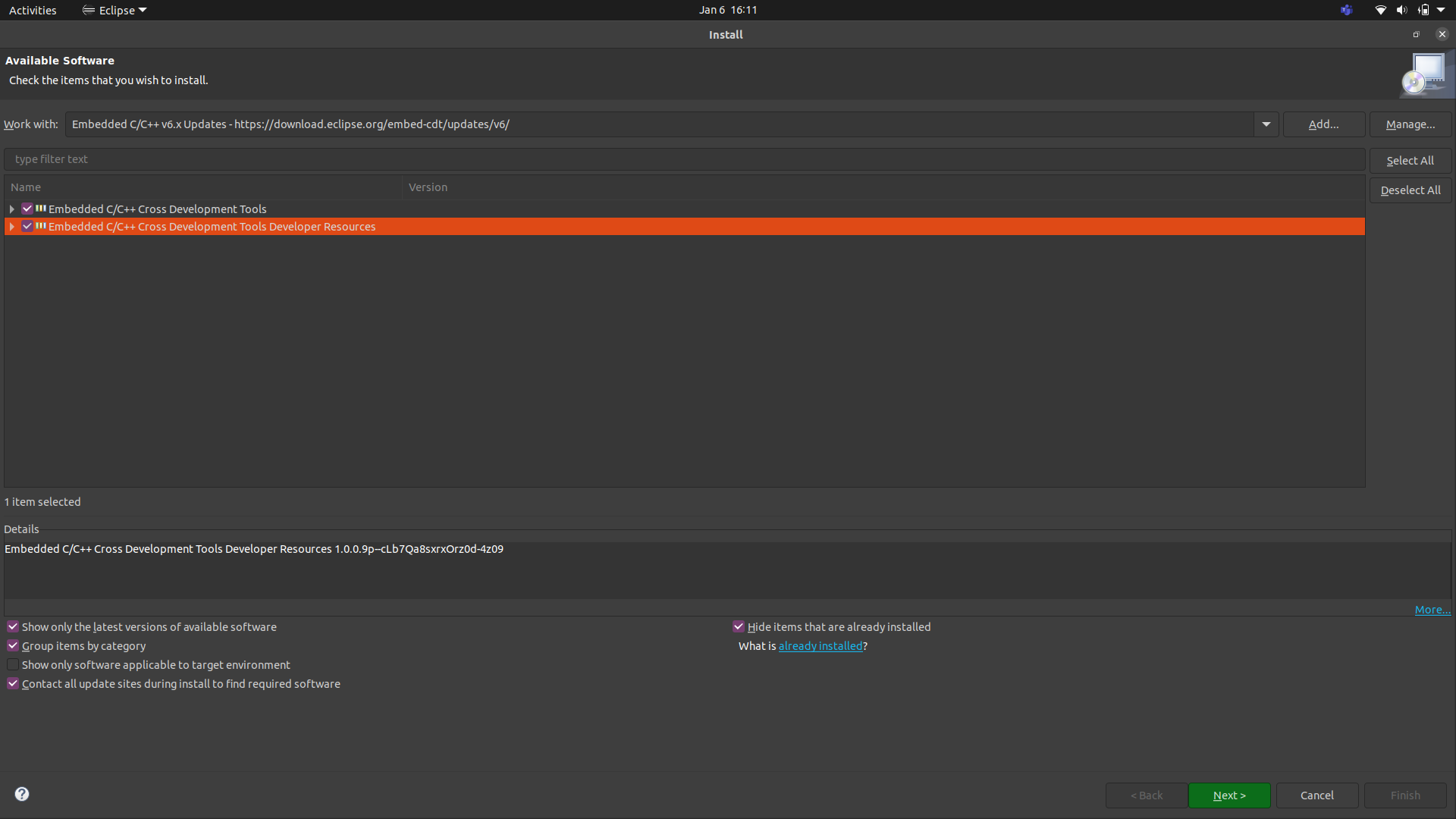Screen dimensions: 1456x819
Task: Open the volume speaker indicator
Action: (x=1401, y=10)
